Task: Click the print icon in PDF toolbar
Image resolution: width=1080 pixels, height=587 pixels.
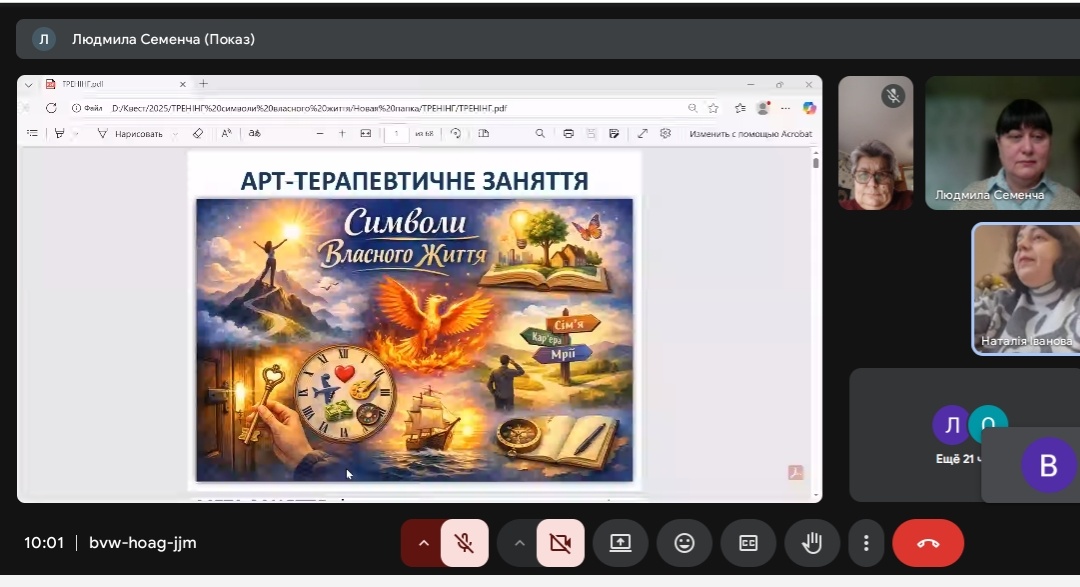Action: (568, 133)
